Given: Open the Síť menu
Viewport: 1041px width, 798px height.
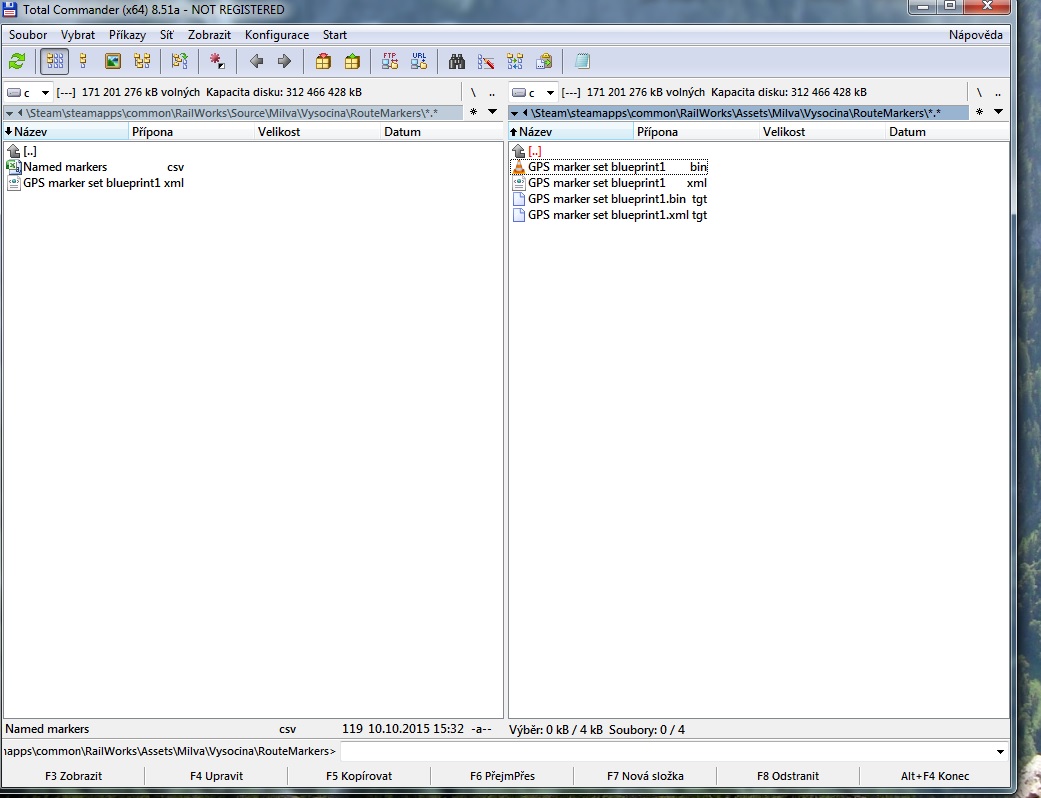Looking at the screenshot, I should click(x=167, y=35).
